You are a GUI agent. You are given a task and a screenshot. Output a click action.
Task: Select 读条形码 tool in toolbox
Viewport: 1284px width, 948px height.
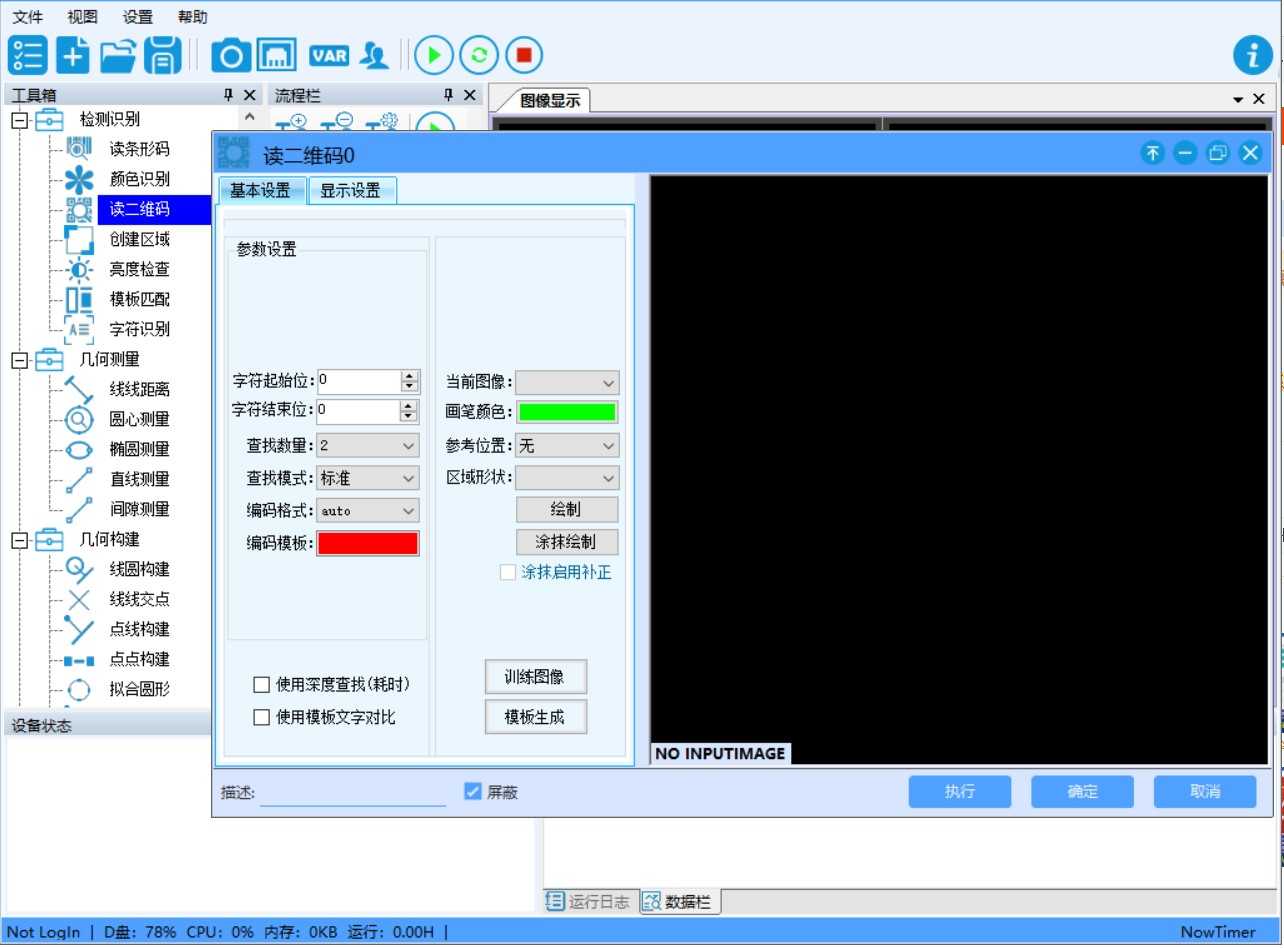coord(139,149)
